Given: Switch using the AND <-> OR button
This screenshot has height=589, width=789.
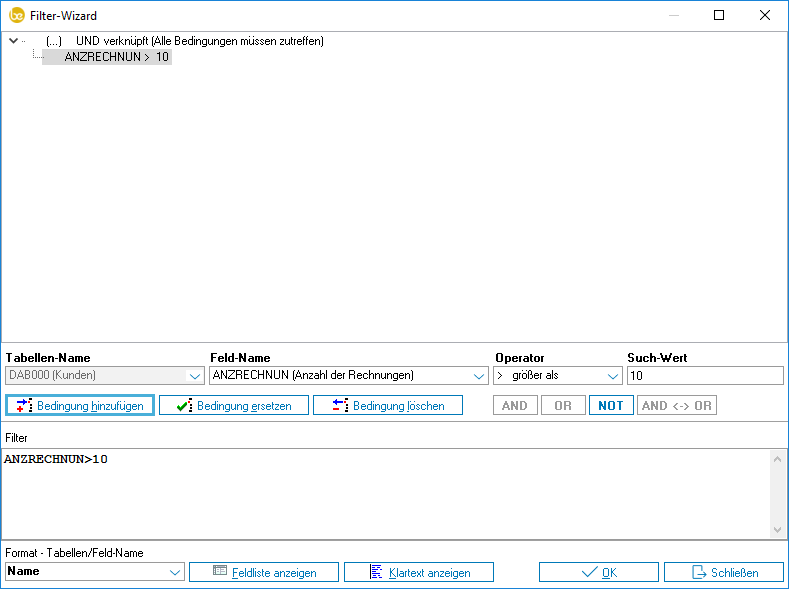Looking at the screenshot, I should click(x=676, y=406).
